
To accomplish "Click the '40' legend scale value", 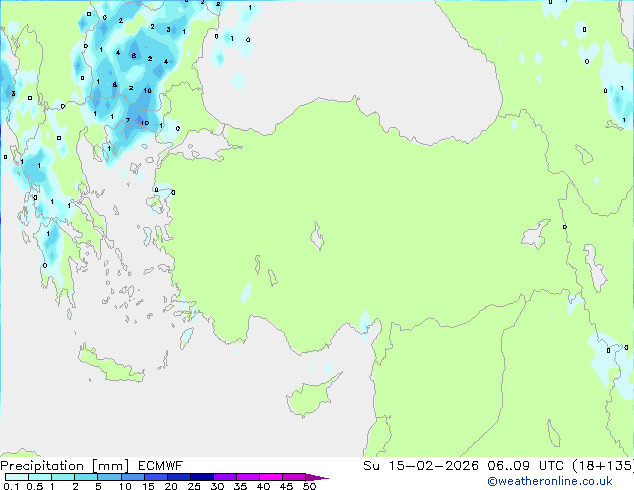I will click(x=263, y=486).
